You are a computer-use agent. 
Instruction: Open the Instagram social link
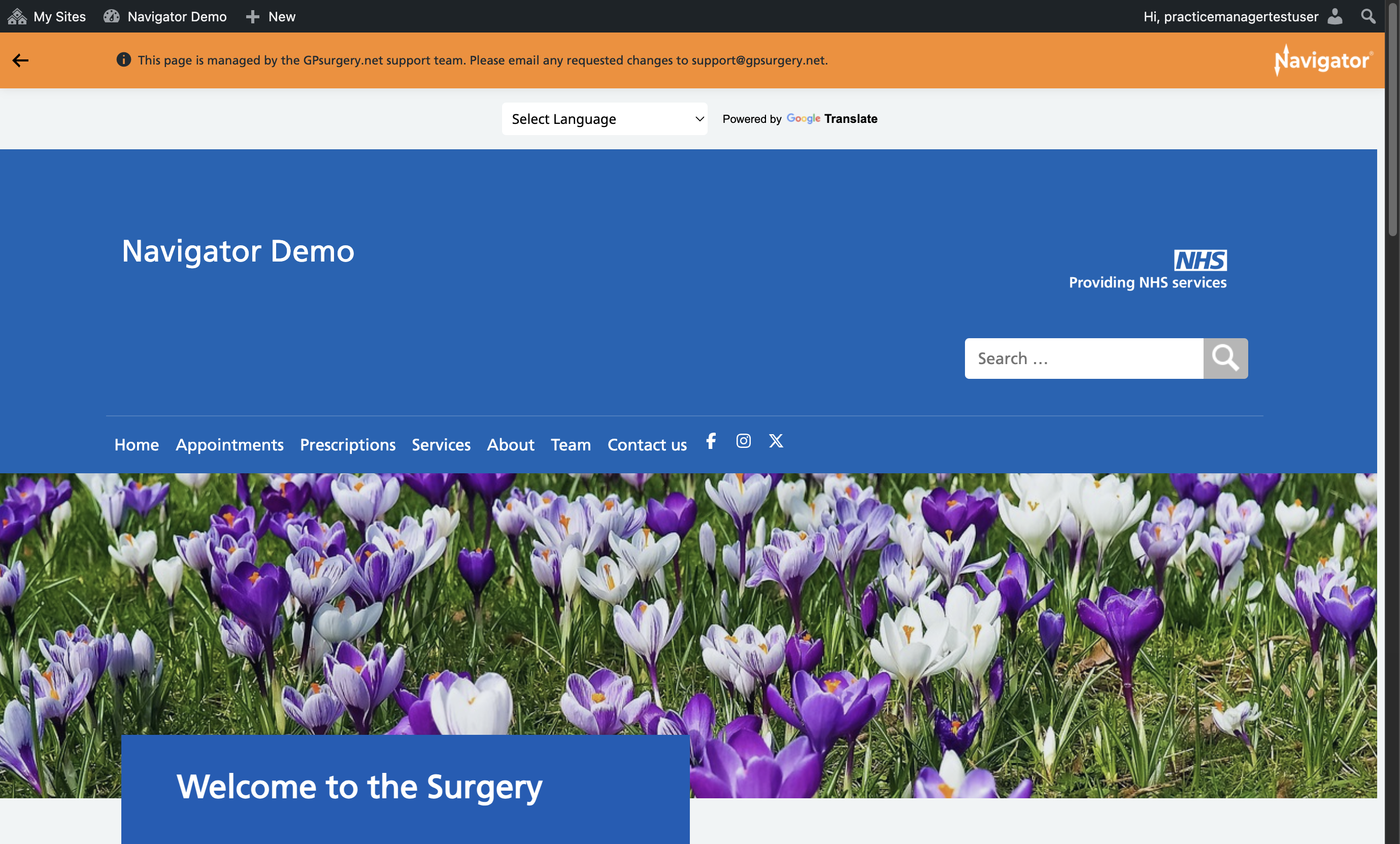743,440
